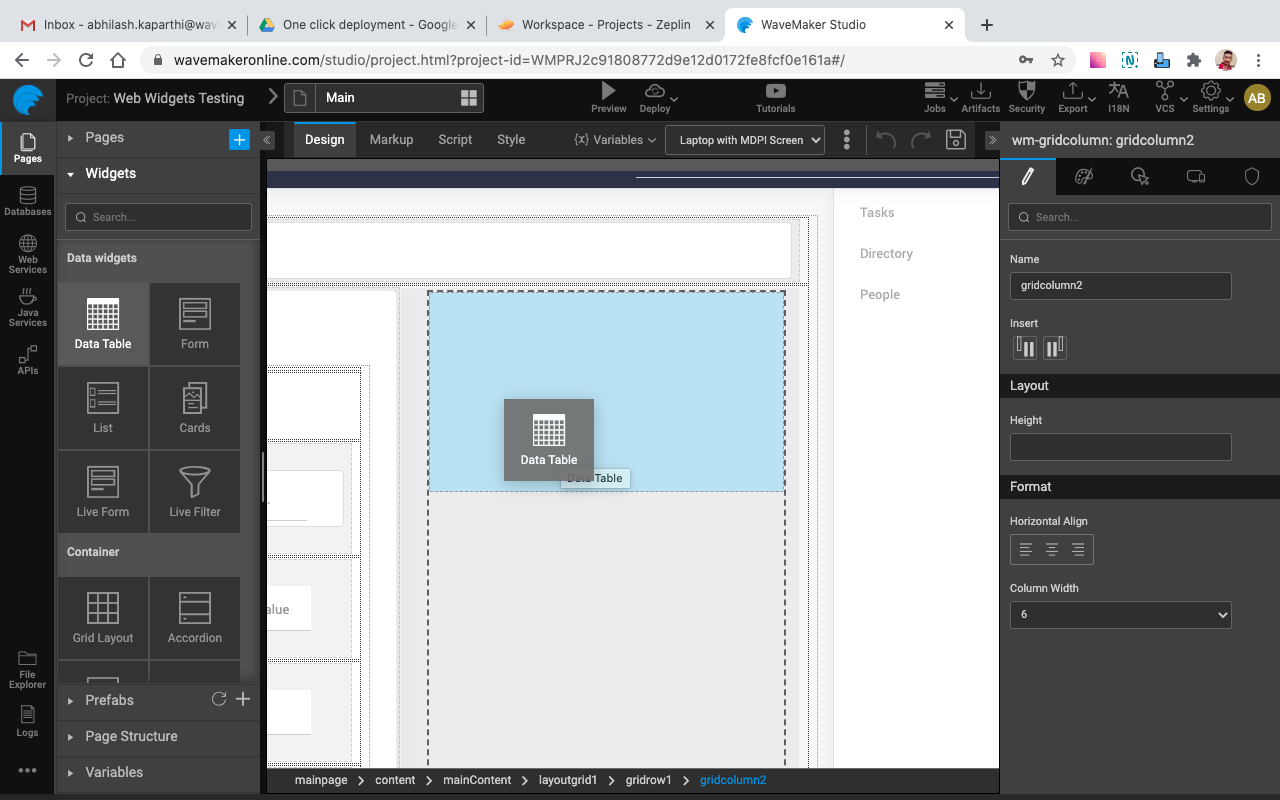Switch to the Markup tab
The height and width of the screenshot is (800, 1280).
click(x=391, y=140)
